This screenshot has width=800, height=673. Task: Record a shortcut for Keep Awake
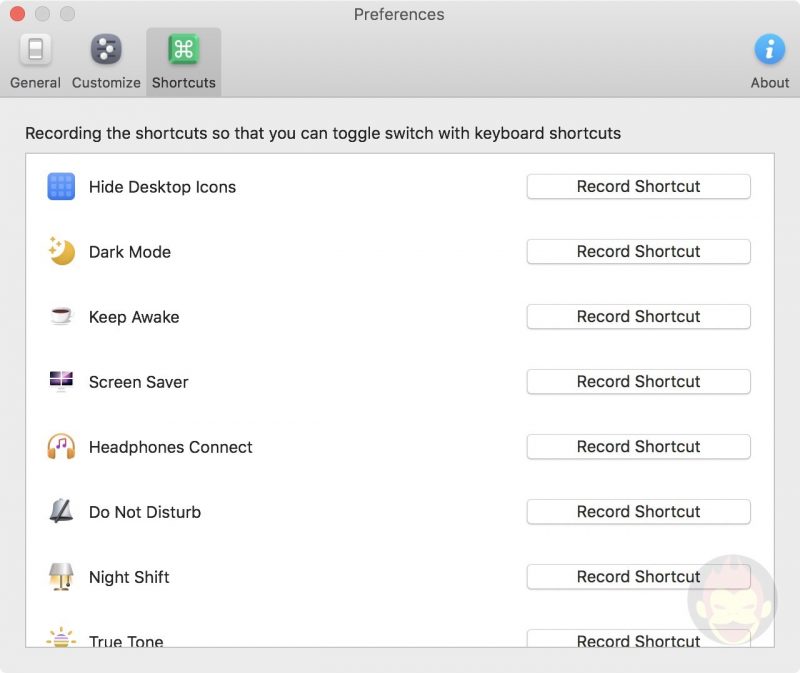pyautogui.click(x=638, y=317)
